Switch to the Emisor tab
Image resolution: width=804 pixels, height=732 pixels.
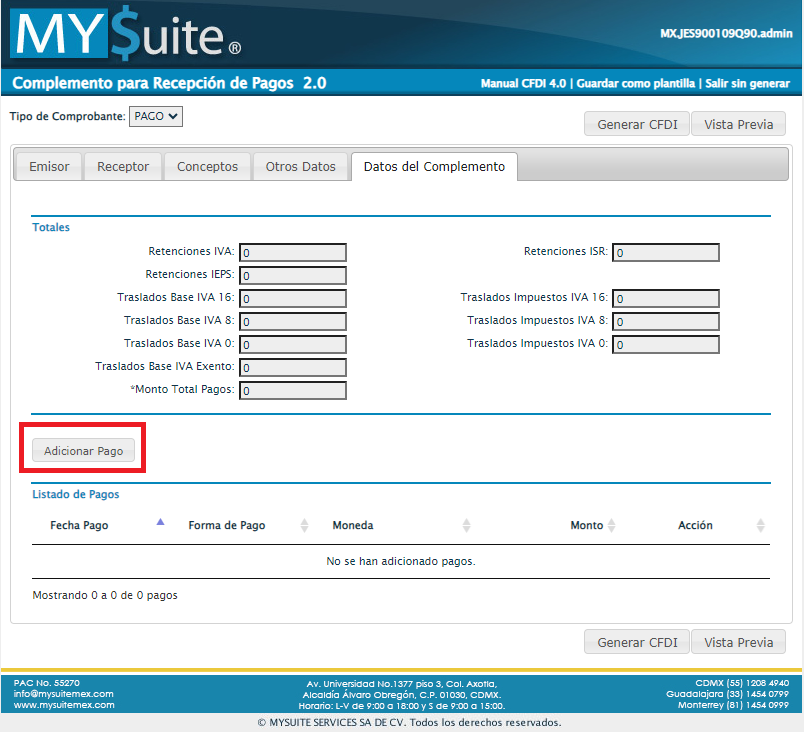tap(49, 167)
